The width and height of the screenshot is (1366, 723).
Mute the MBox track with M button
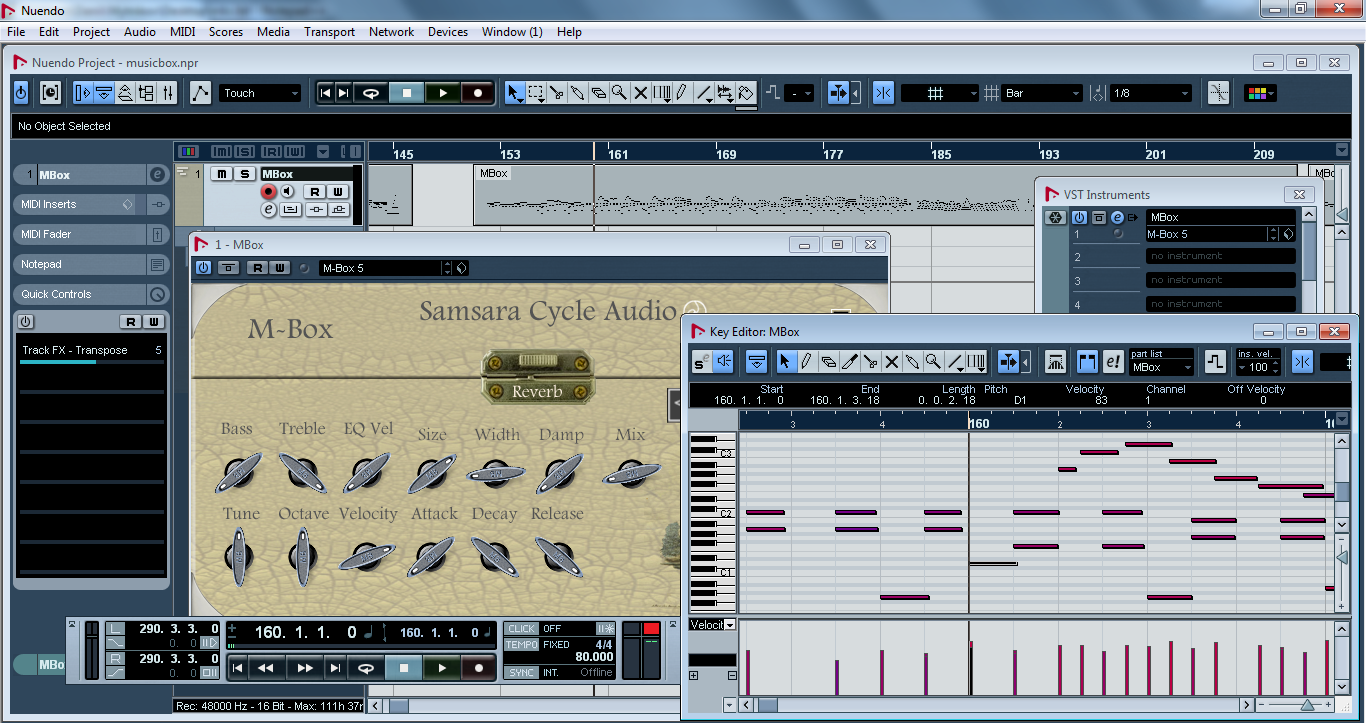point(222,174)
